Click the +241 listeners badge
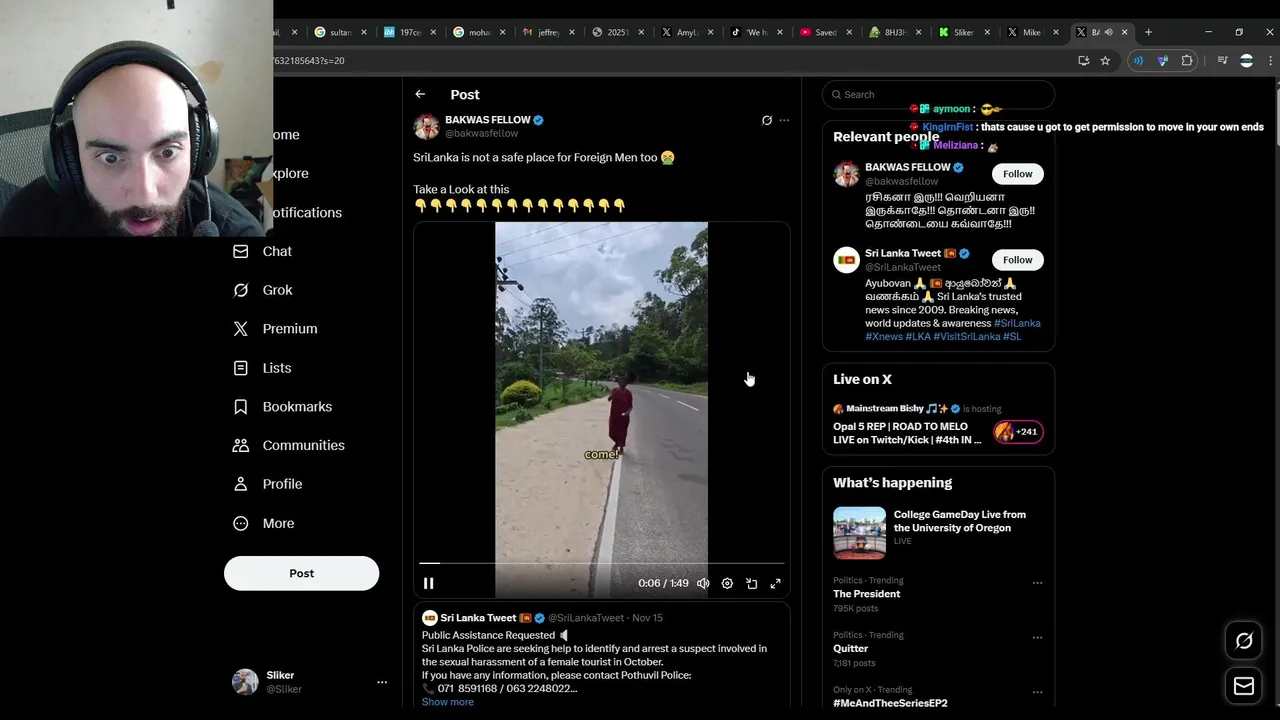The image size is (1280, 720). [1018, 432]
